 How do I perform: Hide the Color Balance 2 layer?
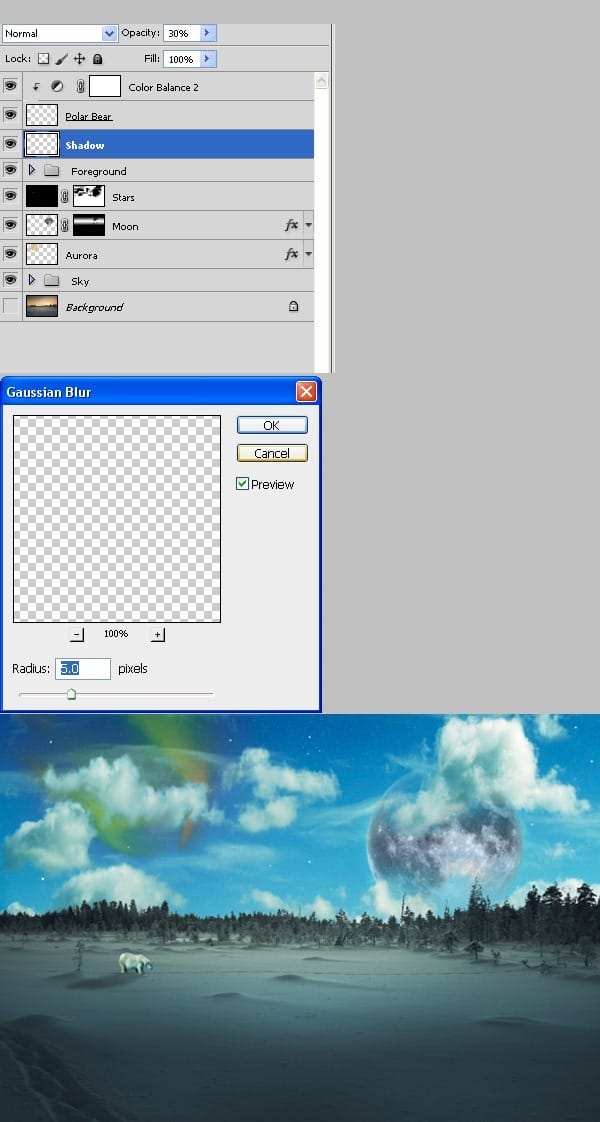(x=10, y=86)
